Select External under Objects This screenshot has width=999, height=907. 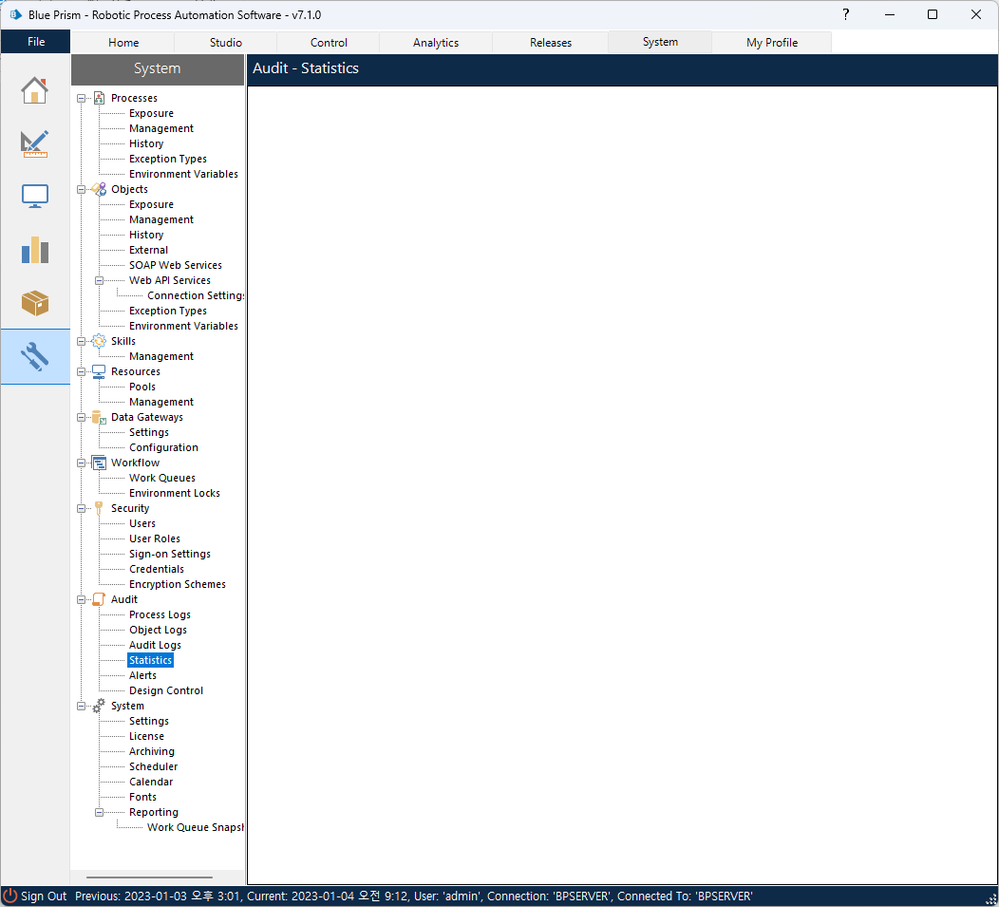tap(148, 250)
